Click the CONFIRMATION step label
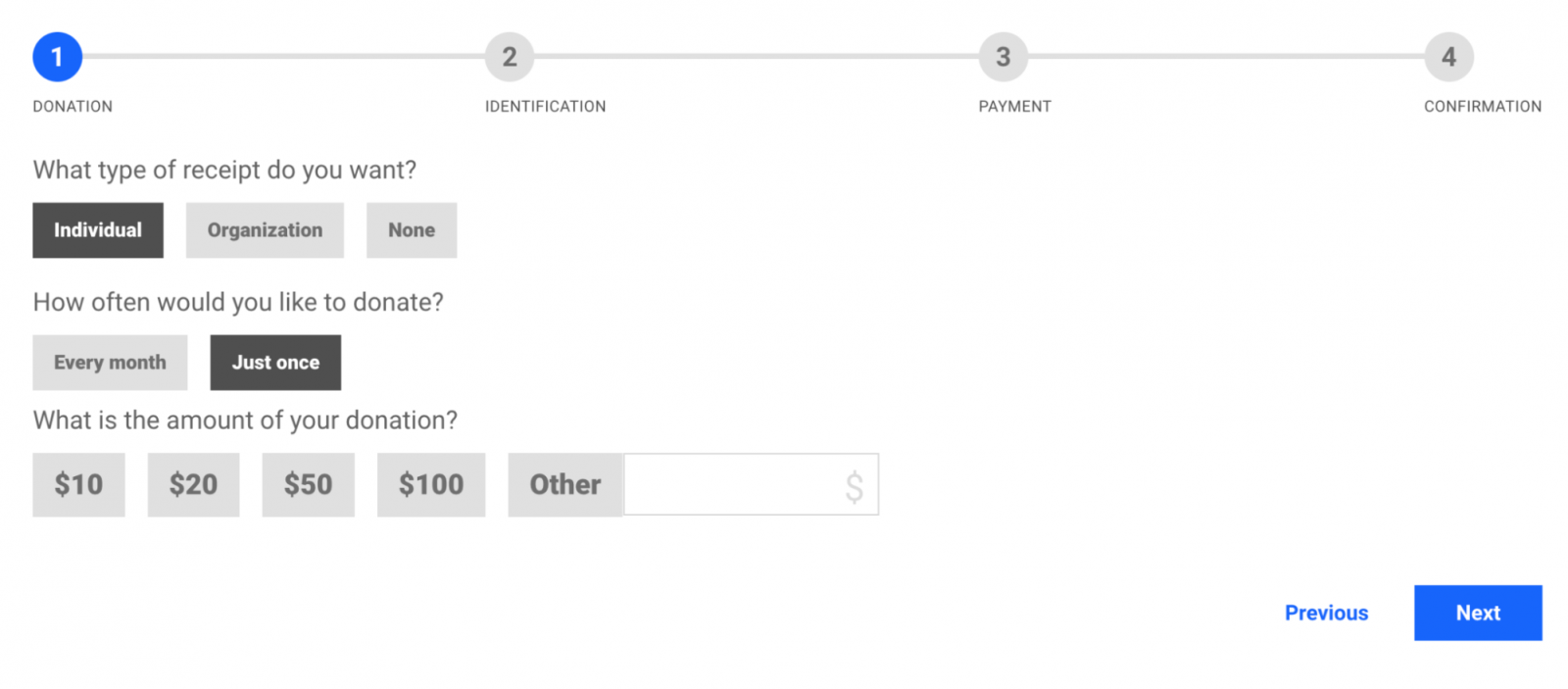 [x=1483, y=106]
